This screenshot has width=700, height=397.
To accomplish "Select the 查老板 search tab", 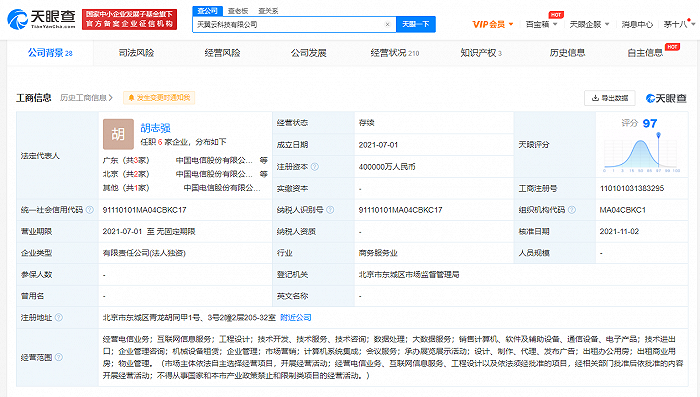I will [238, 11].
